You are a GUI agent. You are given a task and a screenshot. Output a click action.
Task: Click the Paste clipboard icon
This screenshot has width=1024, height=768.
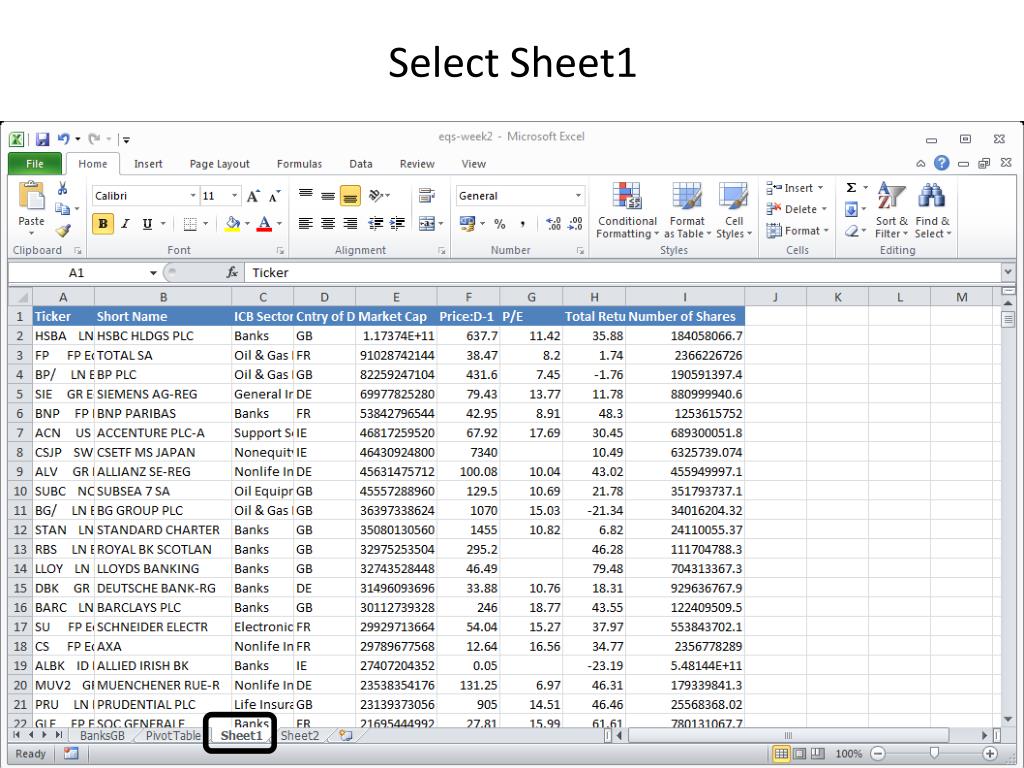point(31,196)
